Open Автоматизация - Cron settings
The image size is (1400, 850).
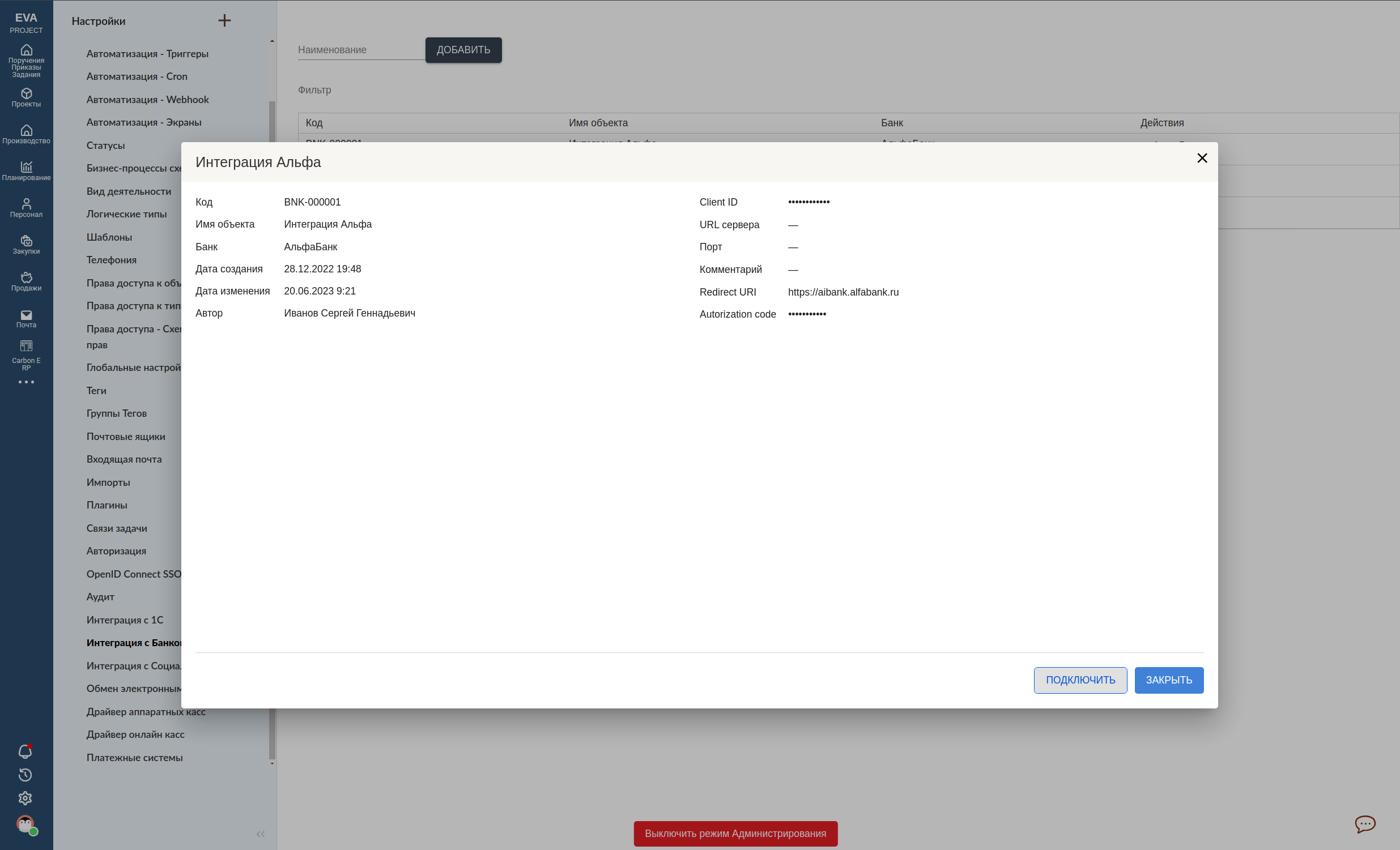click(137, 76)
